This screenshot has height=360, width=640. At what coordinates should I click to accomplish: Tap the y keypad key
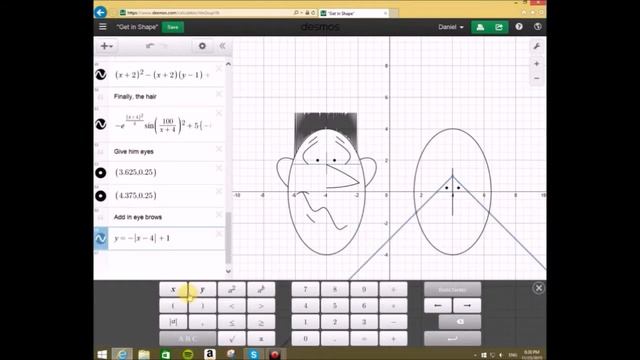pos(202,289)
